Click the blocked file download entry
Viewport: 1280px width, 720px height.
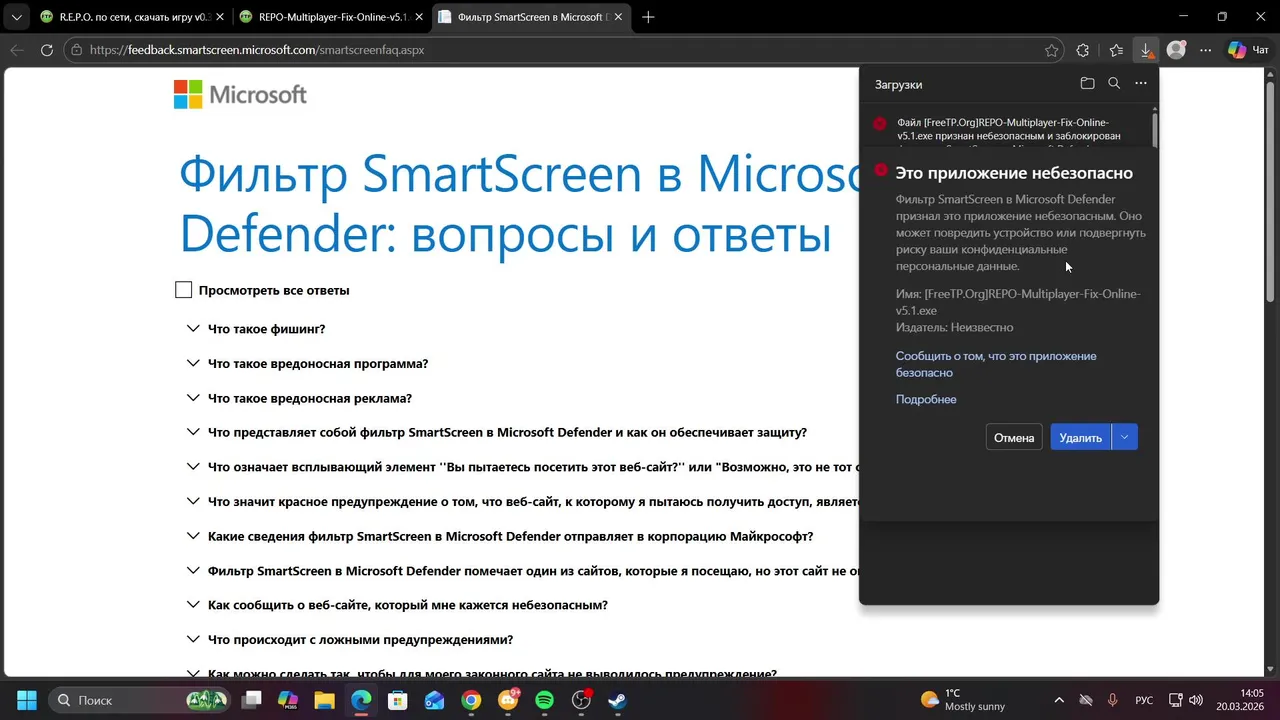click(x=1007, y=129)
